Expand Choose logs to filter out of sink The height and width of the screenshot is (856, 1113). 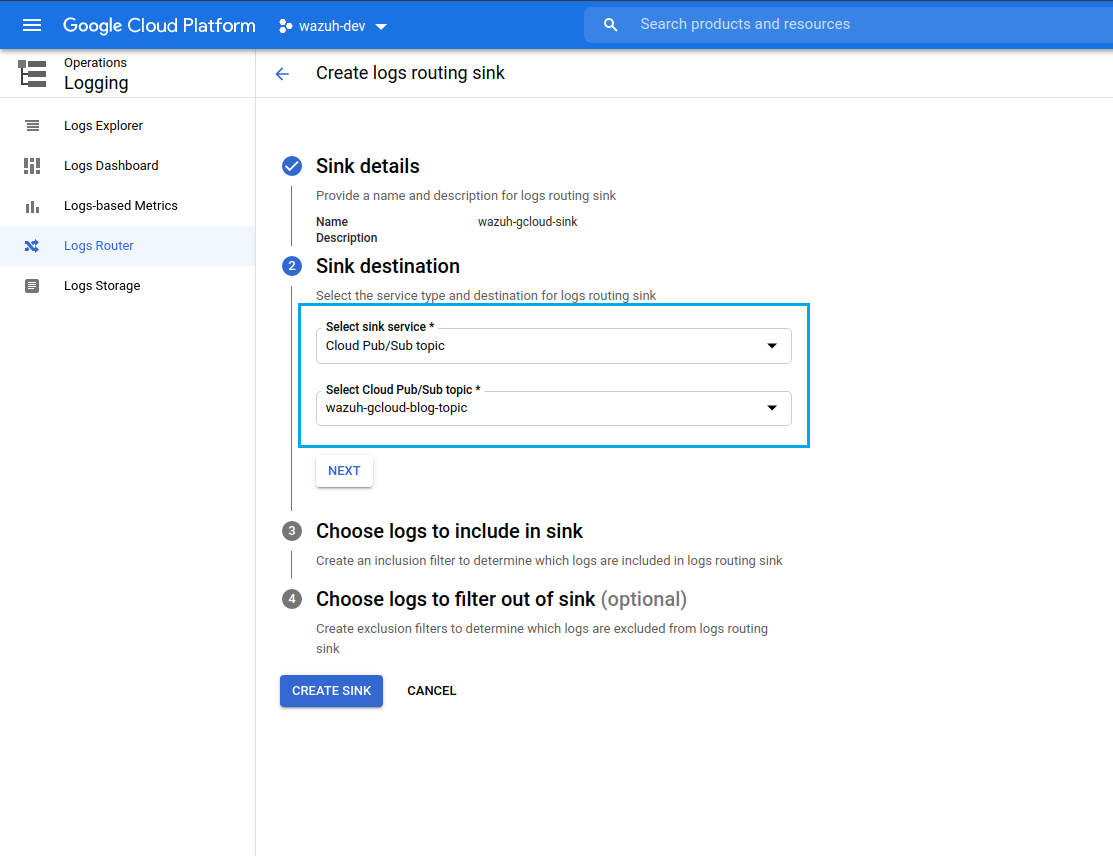click(x=501, y=599)
